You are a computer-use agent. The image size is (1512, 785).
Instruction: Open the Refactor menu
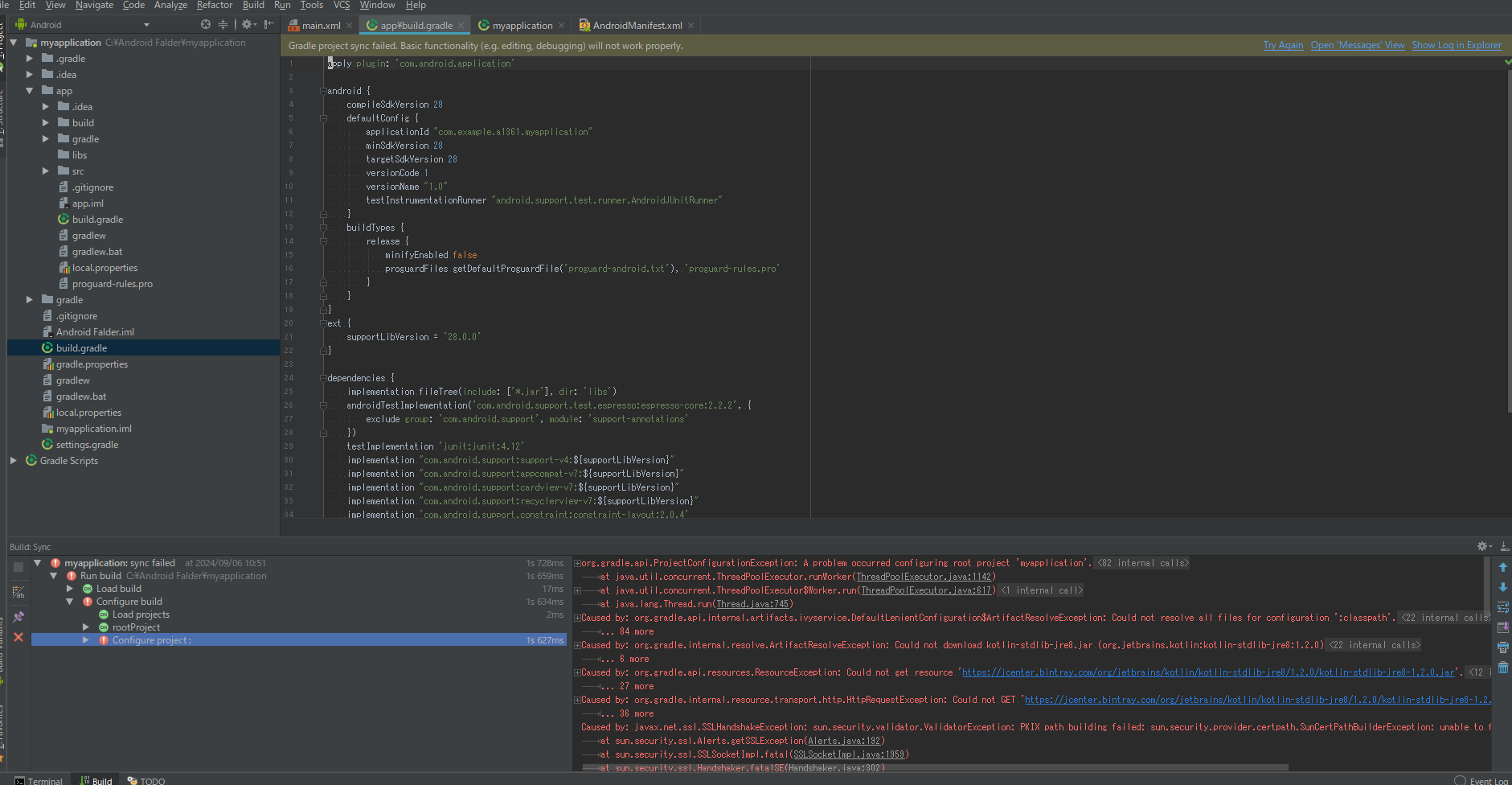click(214, 6)
